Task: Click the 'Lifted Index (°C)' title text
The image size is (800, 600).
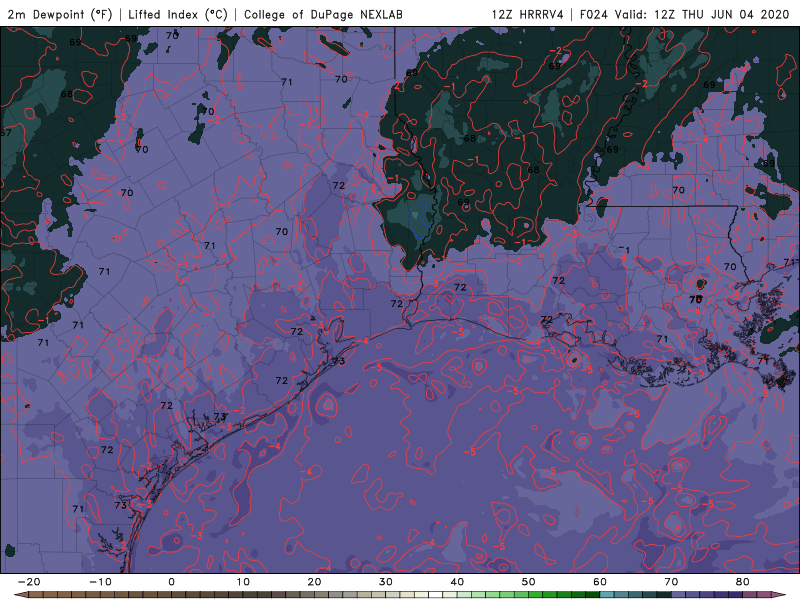Action: point(178,14)
